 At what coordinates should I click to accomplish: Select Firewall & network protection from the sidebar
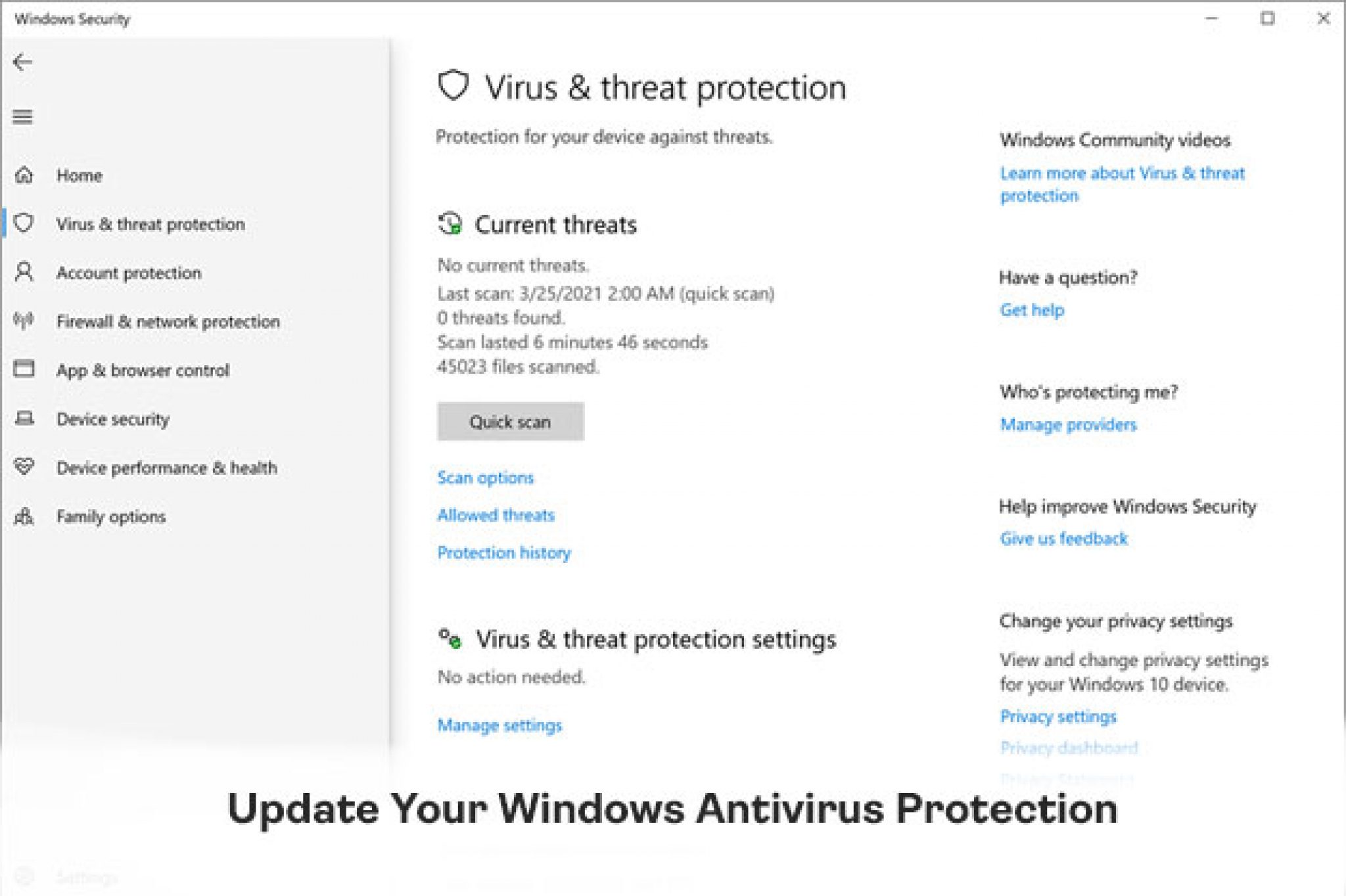click(168, 321)
